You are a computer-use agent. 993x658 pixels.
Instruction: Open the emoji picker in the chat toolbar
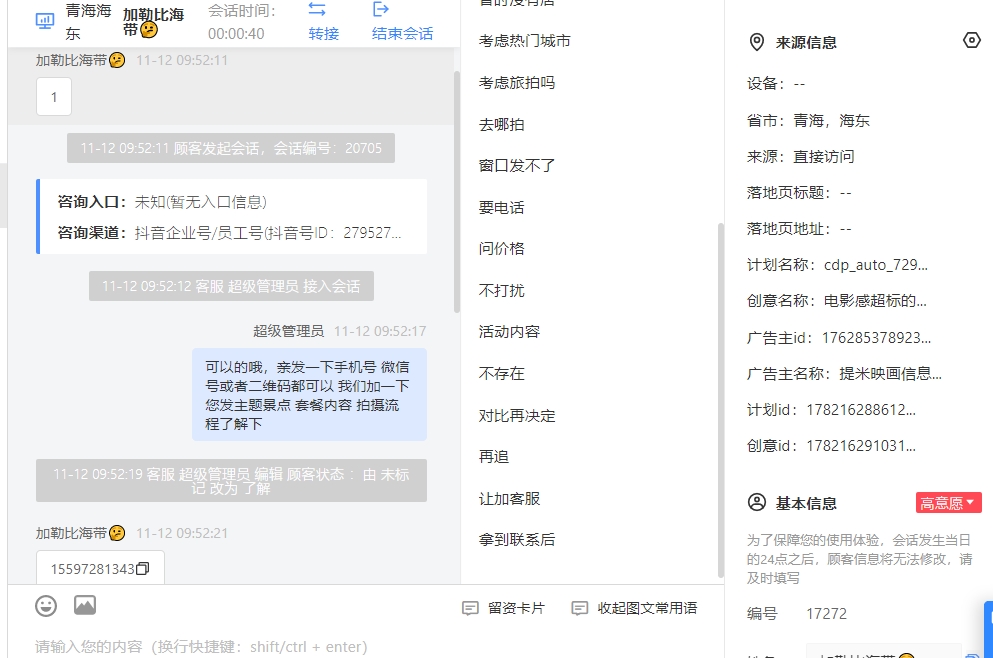pyautogui.click(x=46, y=606)
